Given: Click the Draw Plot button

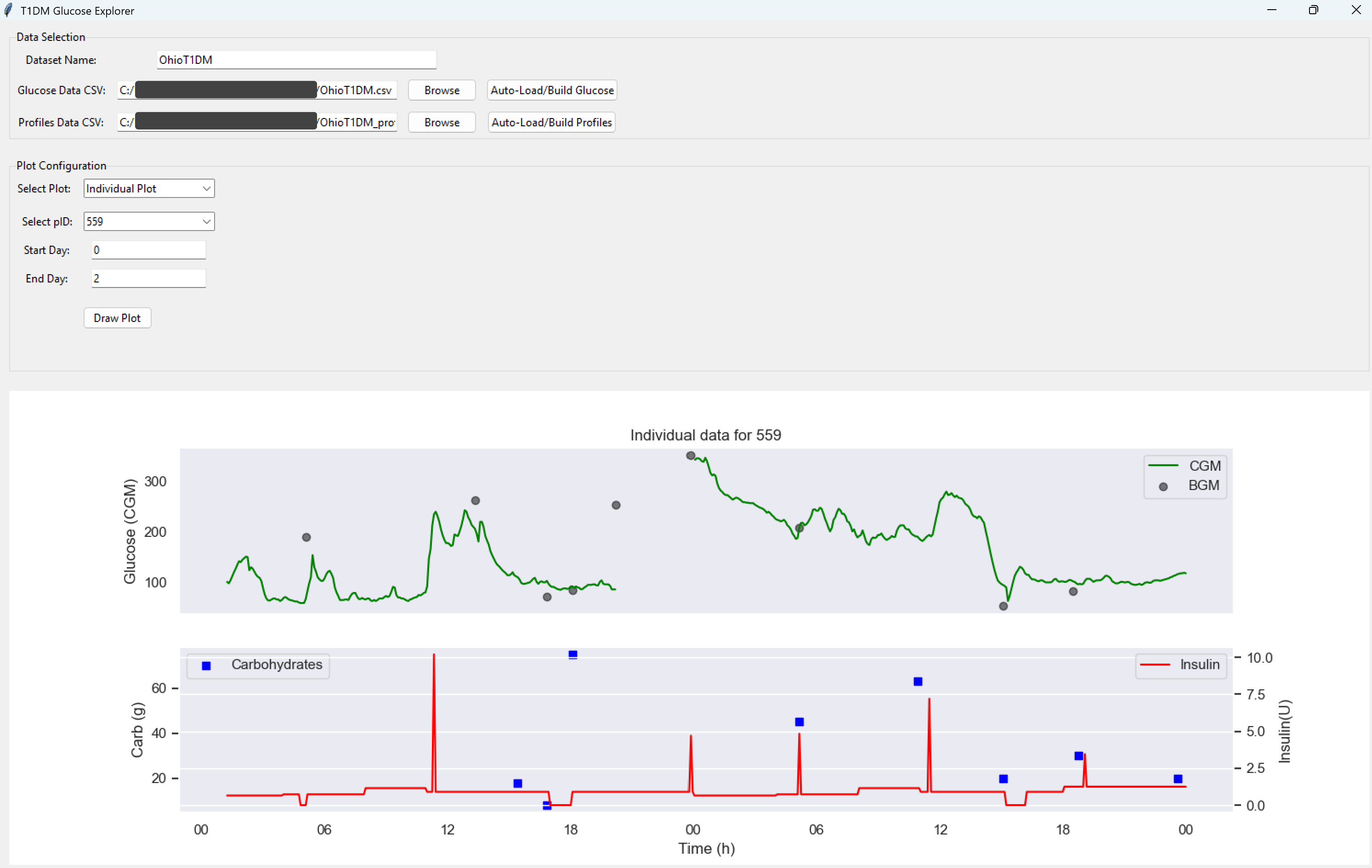Looking at the screenshot, I should [117, 318].
